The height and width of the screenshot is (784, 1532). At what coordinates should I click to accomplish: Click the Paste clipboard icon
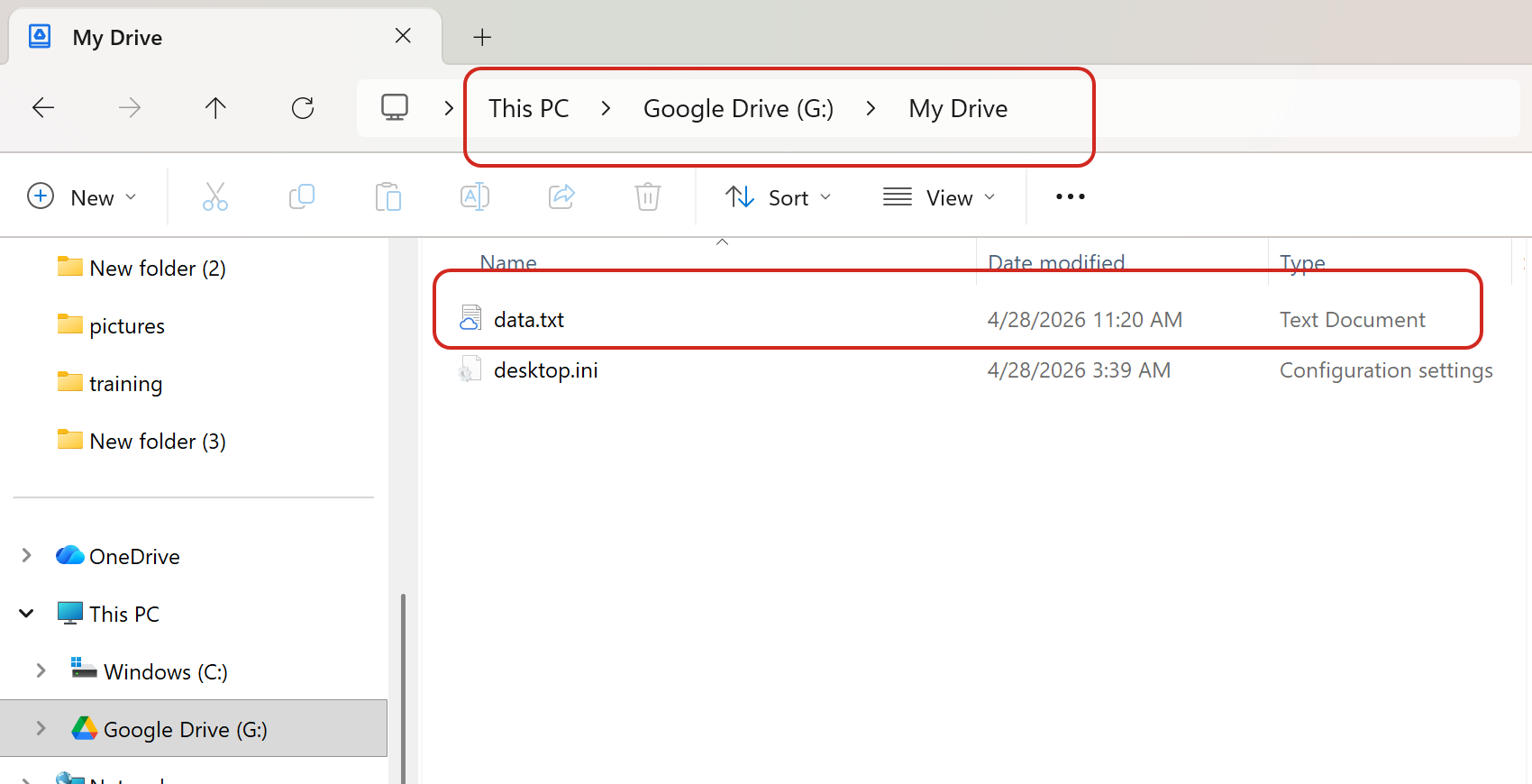point(388,196)
